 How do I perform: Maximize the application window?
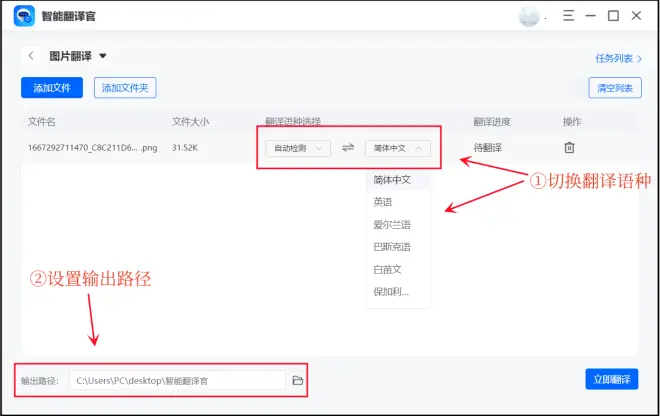(x=614, y=16)
